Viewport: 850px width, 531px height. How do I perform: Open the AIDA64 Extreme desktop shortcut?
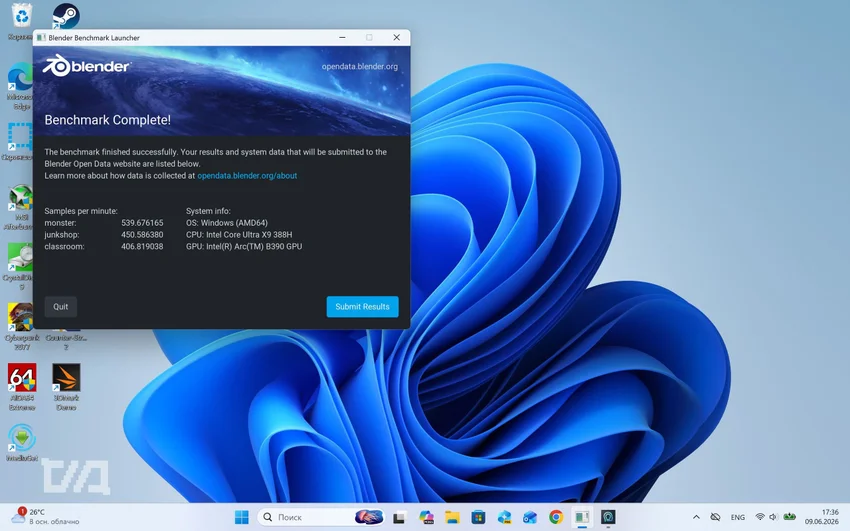pyautogui.click(x=22, y=387)
